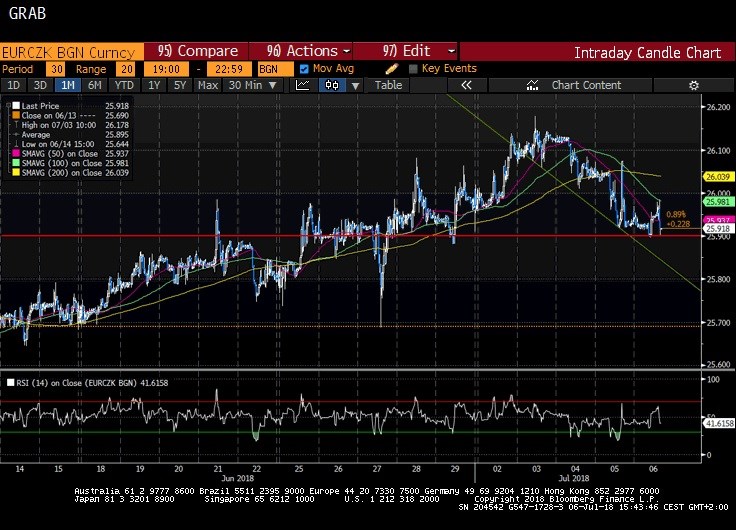Expand the Actions dropdown menu
This screenshot has width=736, height=530.
[308, 51]
